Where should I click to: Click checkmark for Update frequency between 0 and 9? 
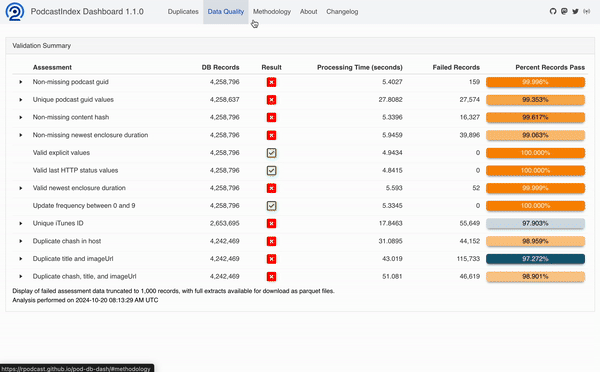271,206
